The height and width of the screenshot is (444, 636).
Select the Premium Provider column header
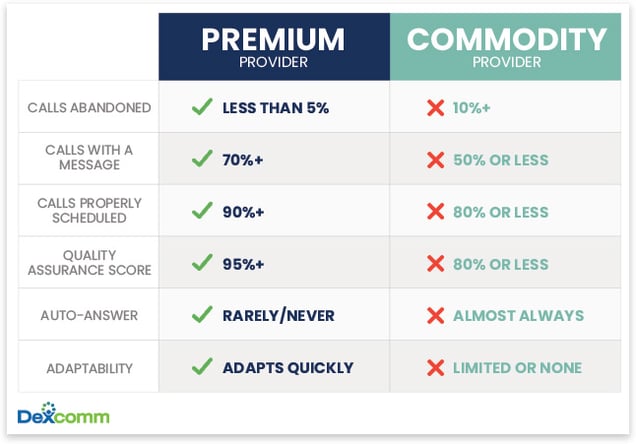[274, 47]
